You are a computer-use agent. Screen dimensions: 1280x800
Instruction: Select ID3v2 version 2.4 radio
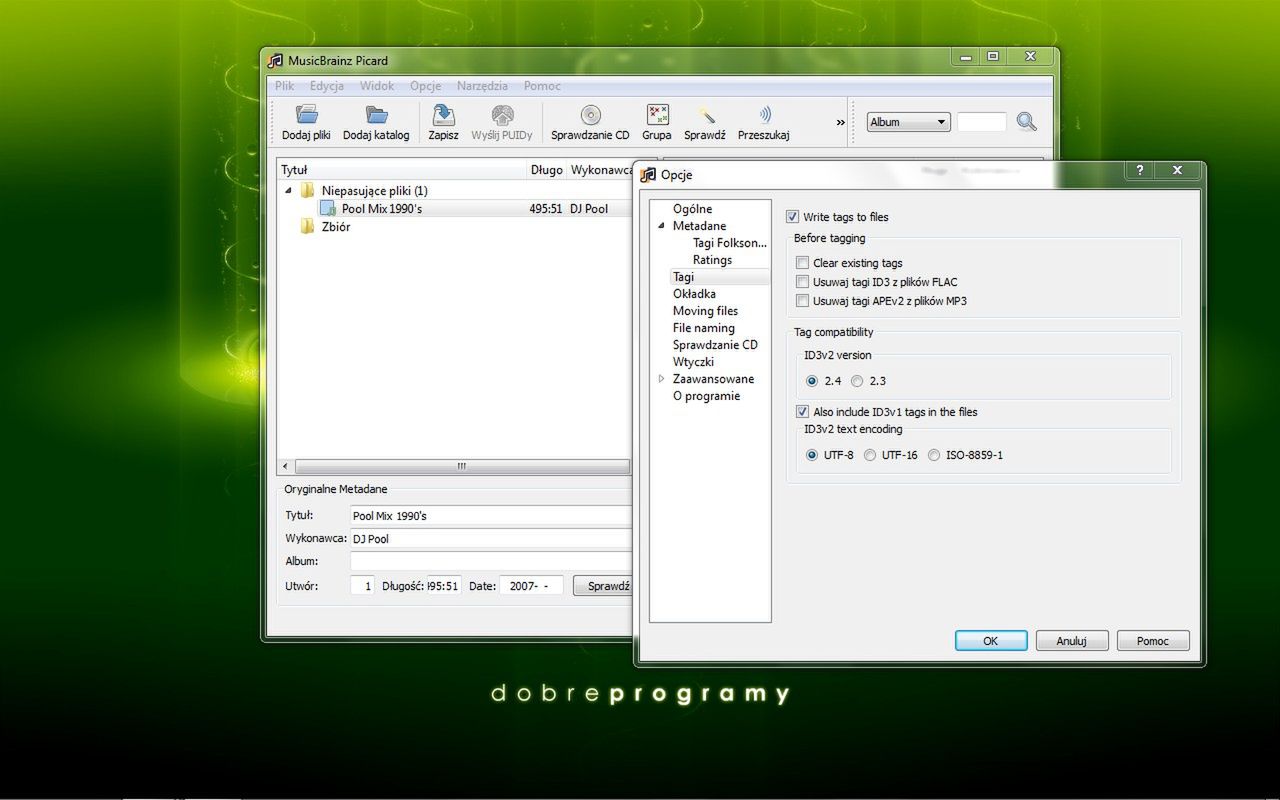pos(812,381)
